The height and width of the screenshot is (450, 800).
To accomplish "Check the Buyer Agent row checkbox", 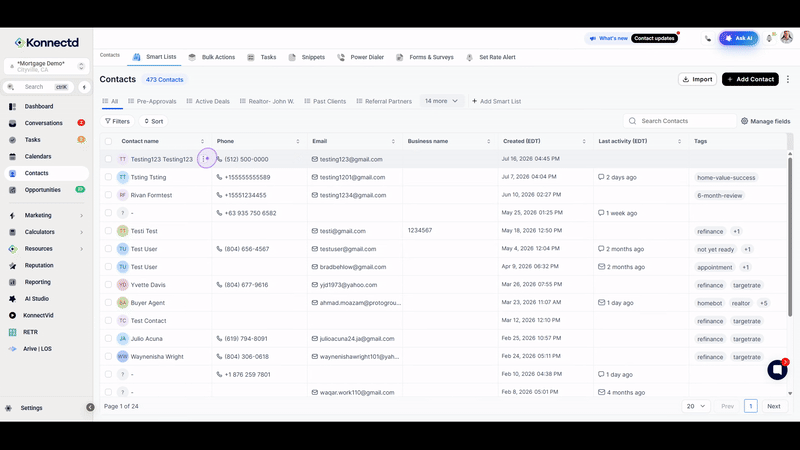I will (108, 303).
